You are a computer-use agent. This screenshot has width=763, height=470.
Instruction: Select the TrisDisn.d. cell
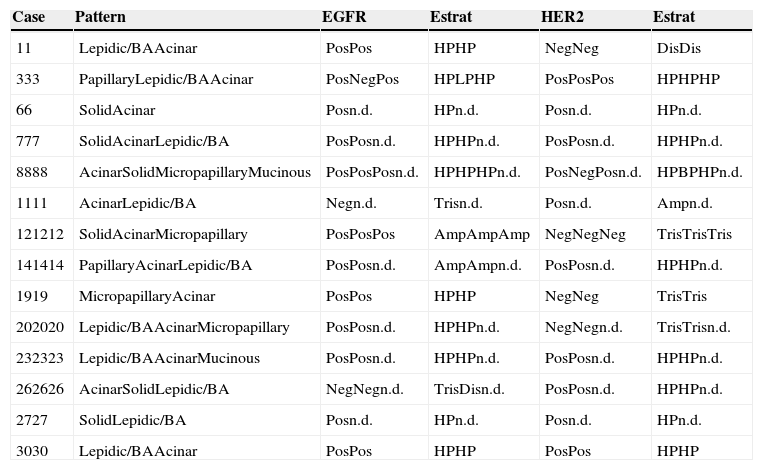click(x=469, y=390)
